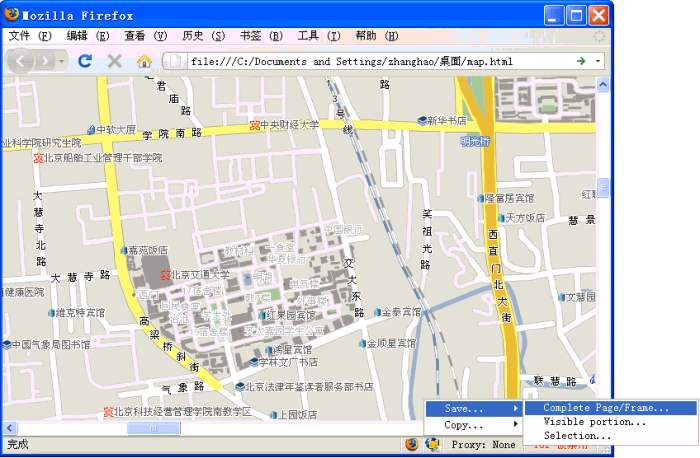The height and width of the screenshot is (458, 700).
Task: Click the 金泰宾馆 hotel marker icon
Action: pyautogui.click(x=377, y=312)
